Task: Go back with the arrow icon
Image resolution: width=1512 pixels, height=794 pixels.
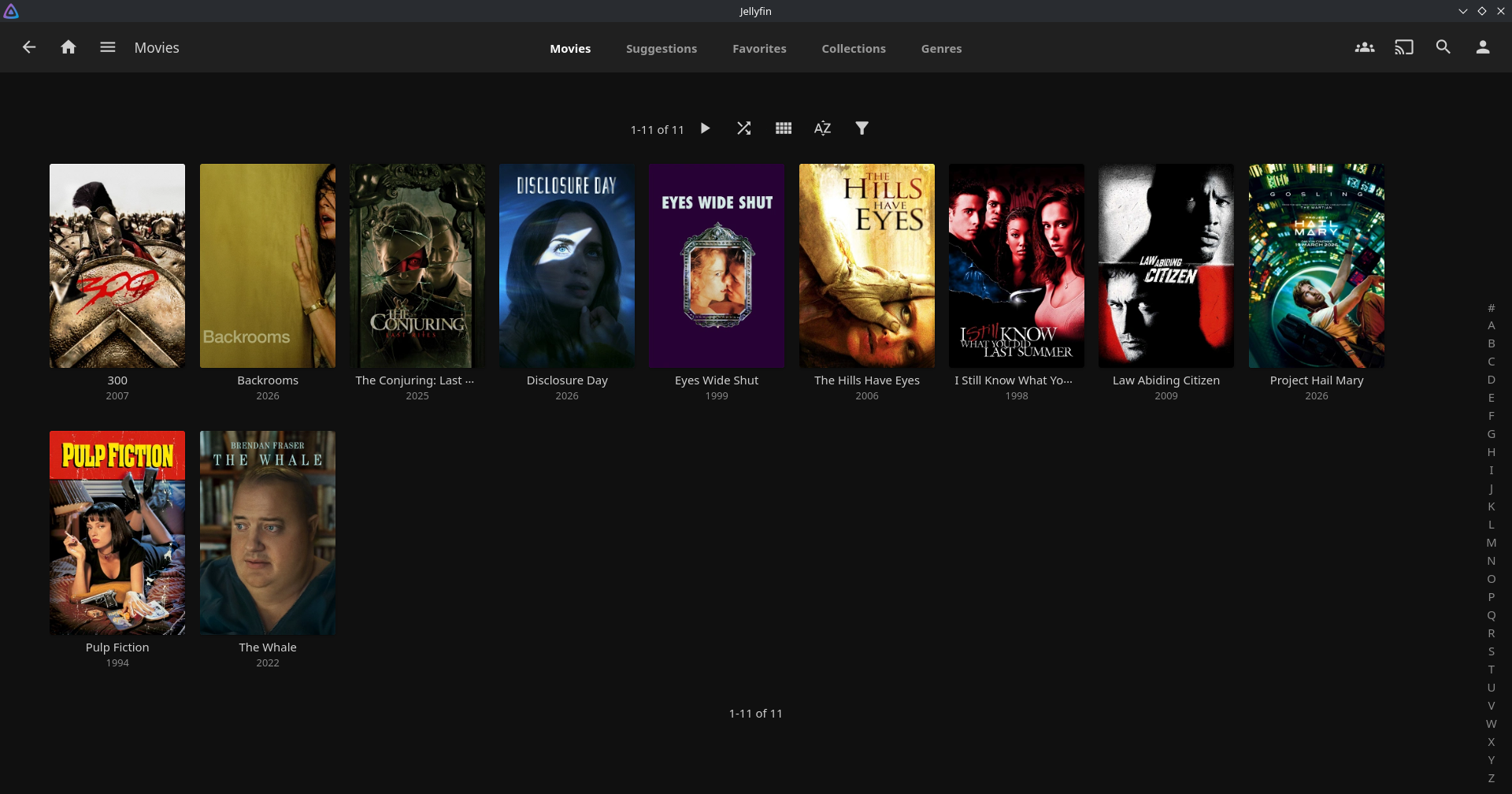Action: point(29,47)
